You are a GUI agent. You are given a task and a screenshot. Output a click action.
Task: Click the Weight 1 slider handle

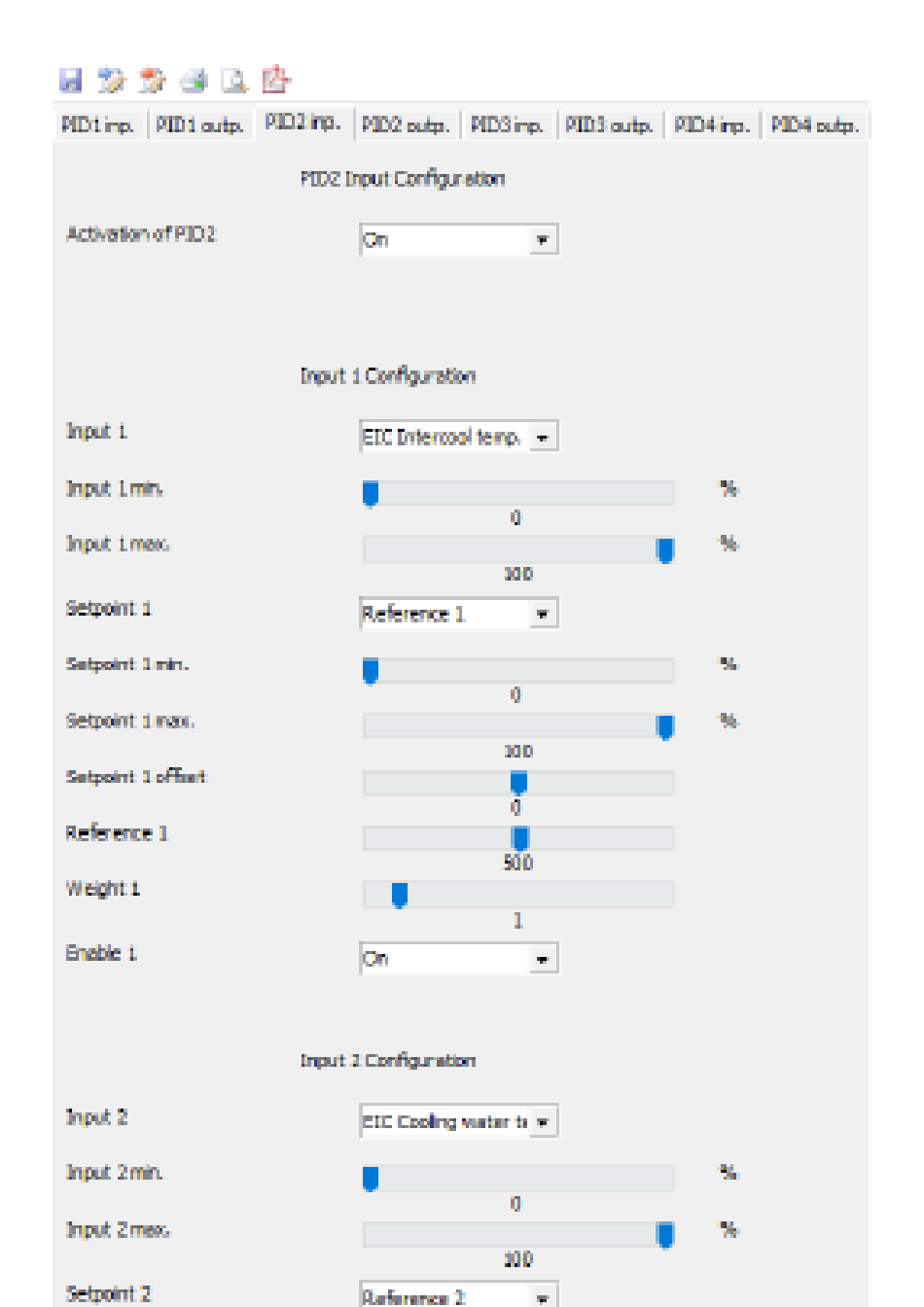pyautogui.click(x=399, y=896)
